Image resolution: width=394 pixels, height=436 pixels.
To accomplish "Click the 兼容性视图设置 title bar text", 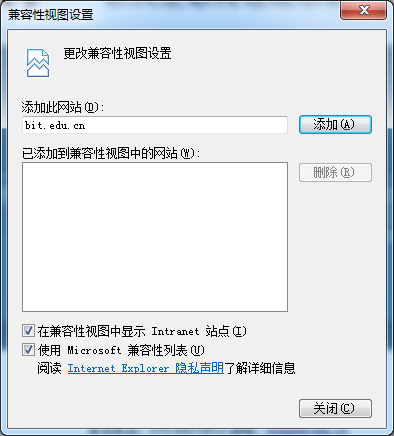I will tap(51, 15).
